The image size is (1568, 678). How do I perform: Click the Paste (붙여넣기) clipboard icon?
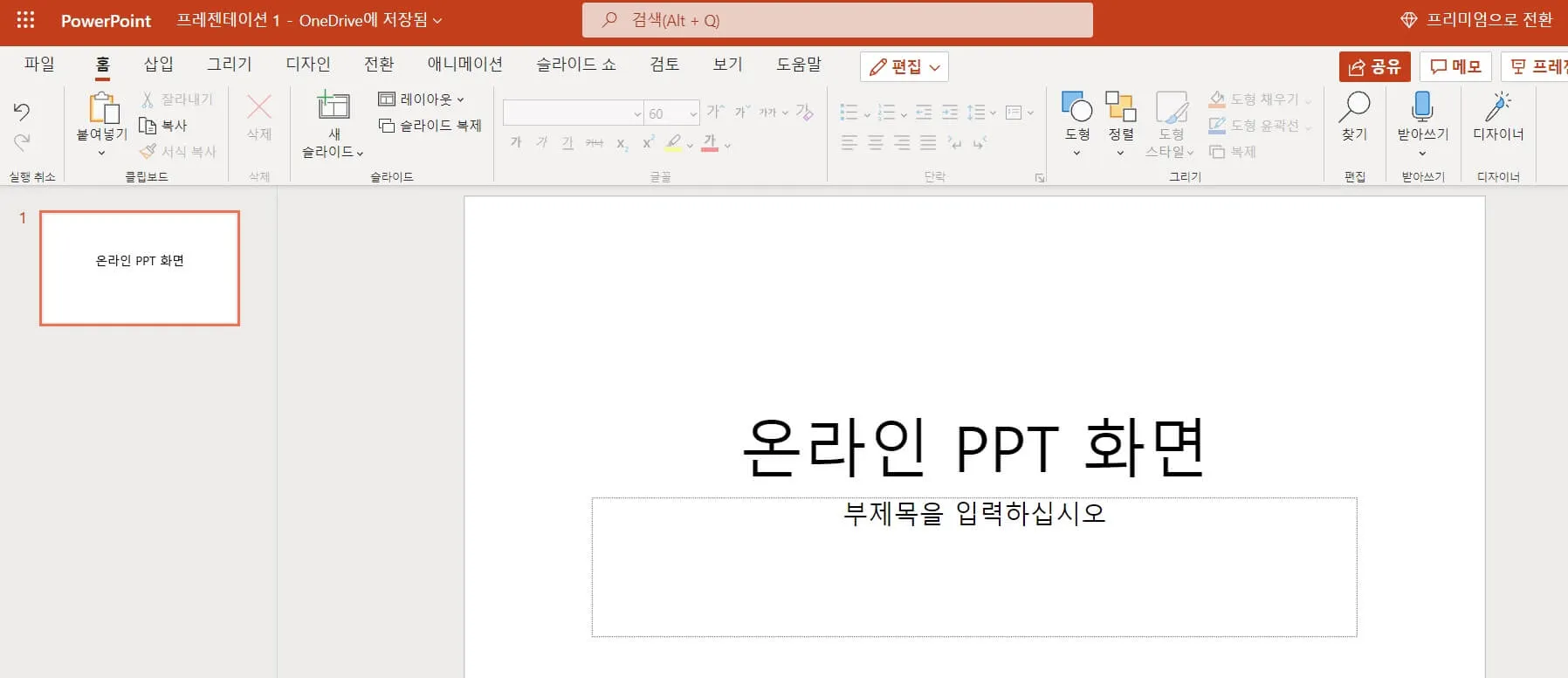tap(102, 109)
